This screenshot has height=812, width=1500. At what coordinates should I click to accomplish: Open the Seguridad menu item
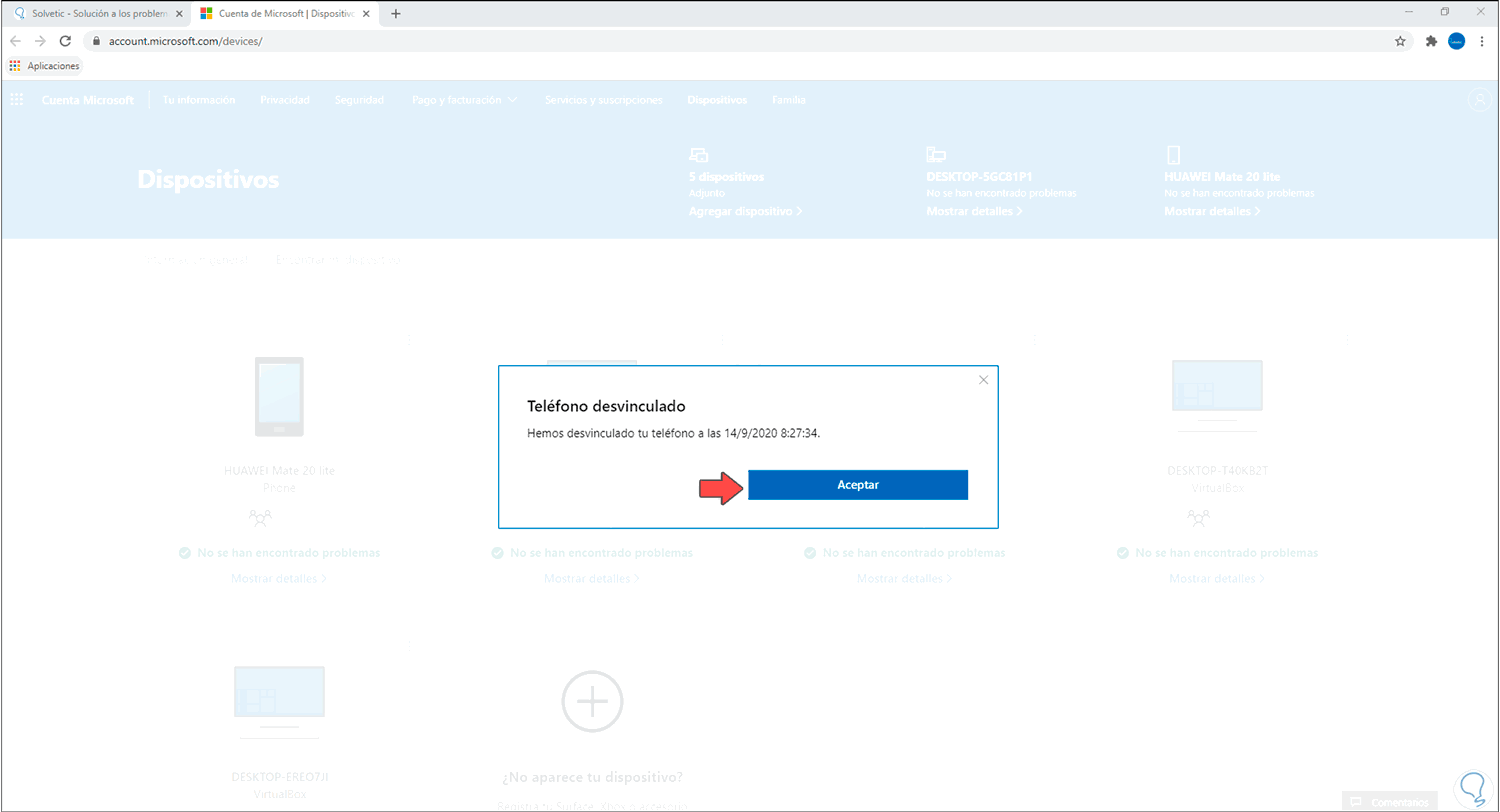pyautogui.click(x=359, y=100)
